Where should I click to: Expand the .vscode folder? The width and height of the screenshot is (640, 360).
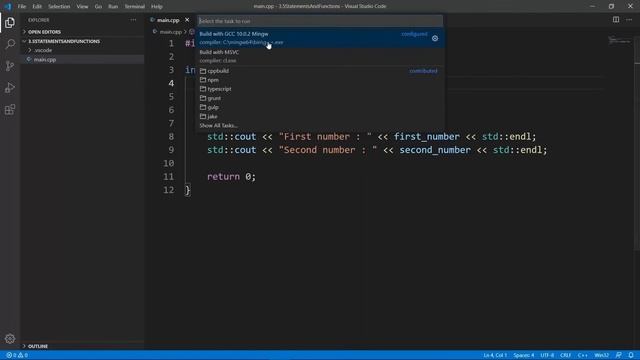pyautogui.click(x=82, y=50)
